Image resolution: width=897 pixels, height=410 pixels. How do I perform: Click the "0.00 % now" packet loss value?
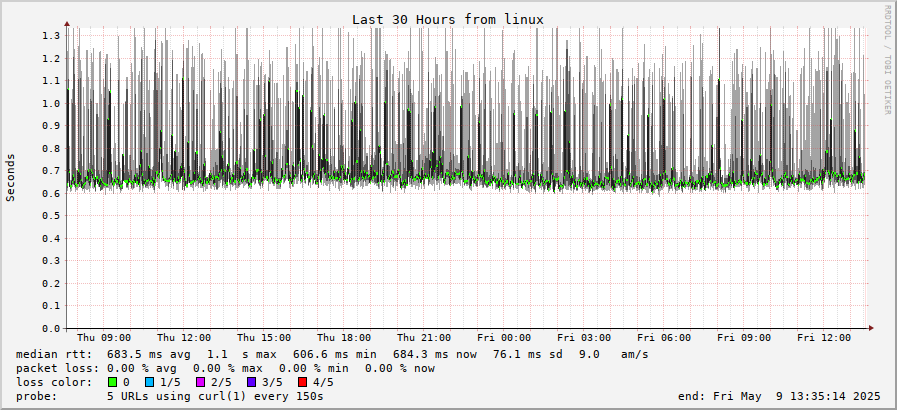[400, 368]
